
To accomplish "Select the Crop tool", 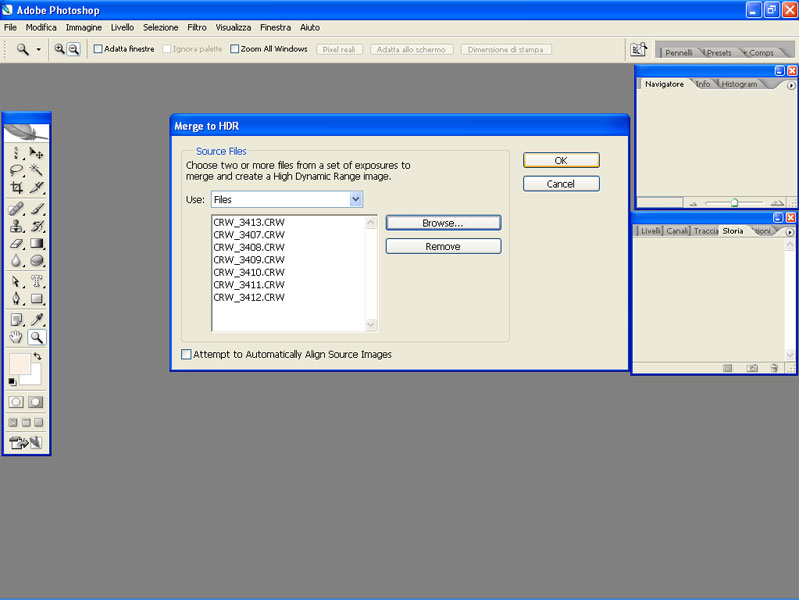I will [16, 187].
